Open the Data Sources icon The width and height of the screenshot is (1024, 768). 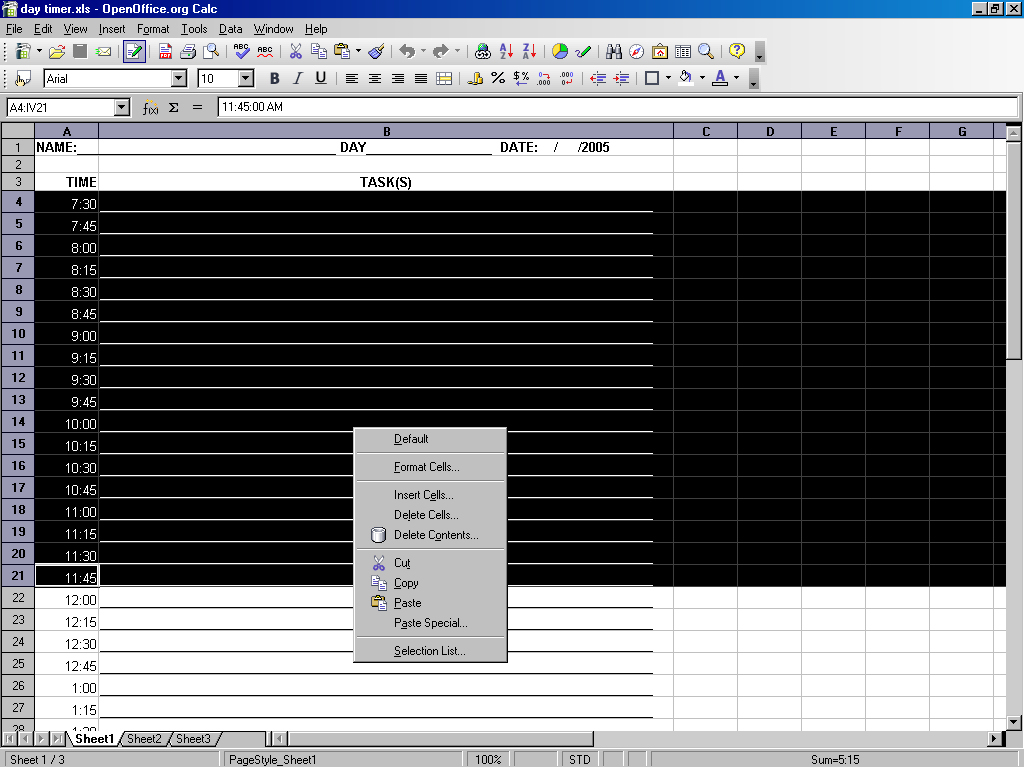click(x=682, y=52)
